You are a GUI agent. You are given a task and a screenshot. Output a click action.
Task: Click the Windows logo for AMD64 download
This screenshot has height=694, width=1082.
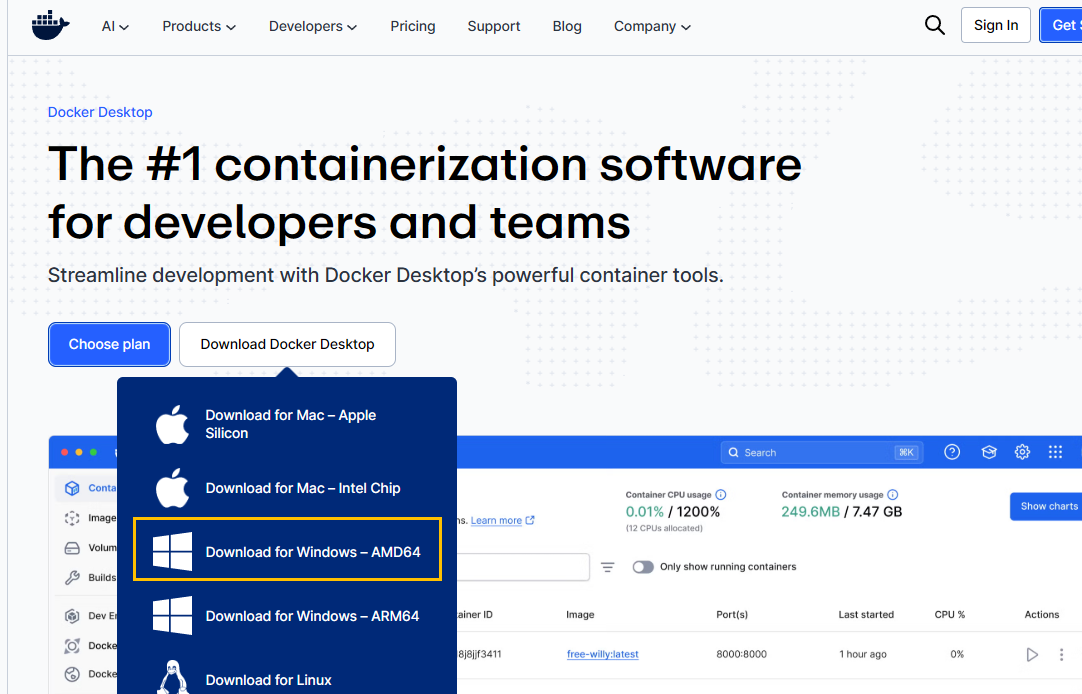172,551
